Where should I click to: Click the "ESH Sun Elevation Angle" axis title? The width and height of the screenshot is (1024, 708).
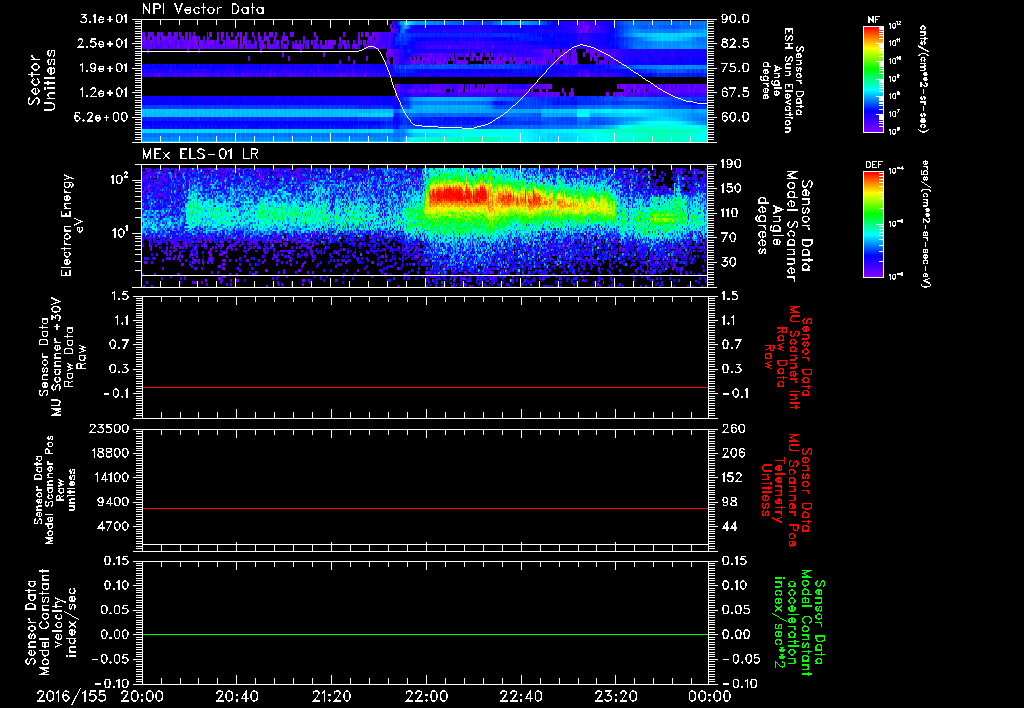coord(781,80)
